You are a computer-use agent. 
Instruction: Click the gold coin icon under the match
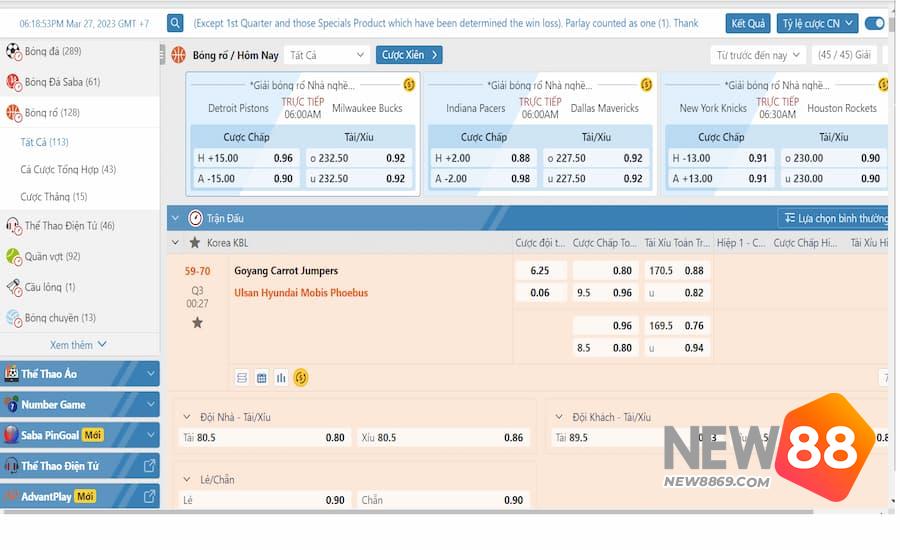tap(301, 377)
